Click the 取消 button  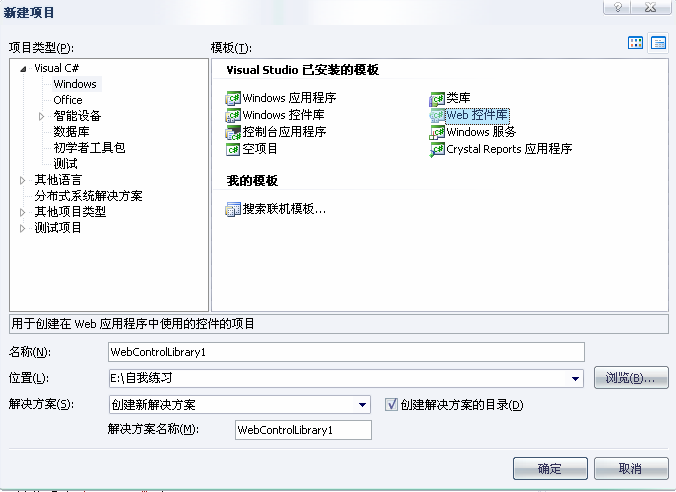click(x=631, y=468)
